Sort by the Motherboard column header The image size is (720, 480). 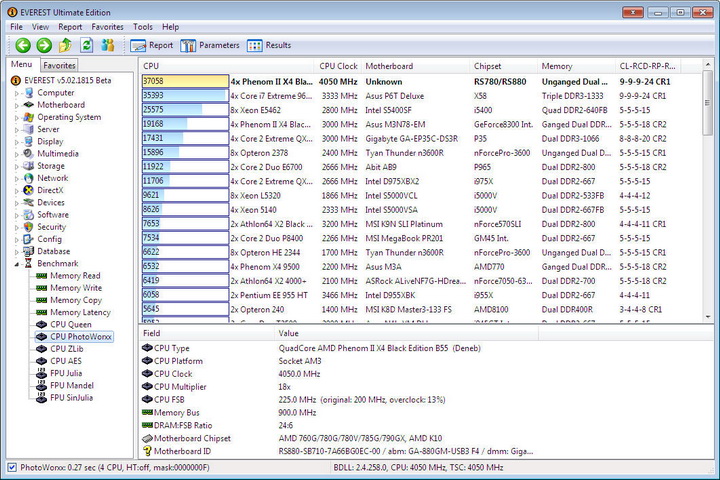click(416, 66)
